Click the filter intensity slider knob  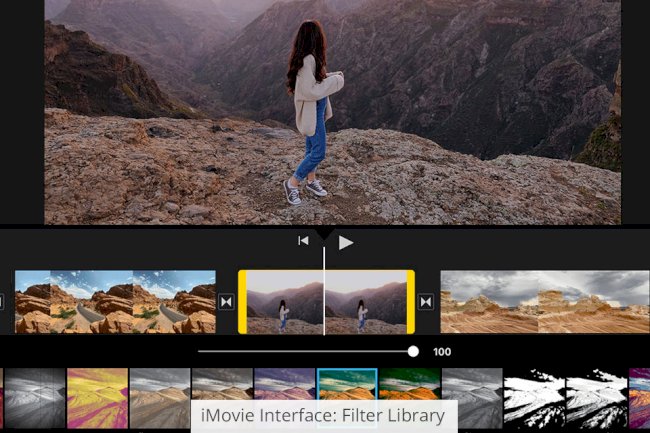413,351
